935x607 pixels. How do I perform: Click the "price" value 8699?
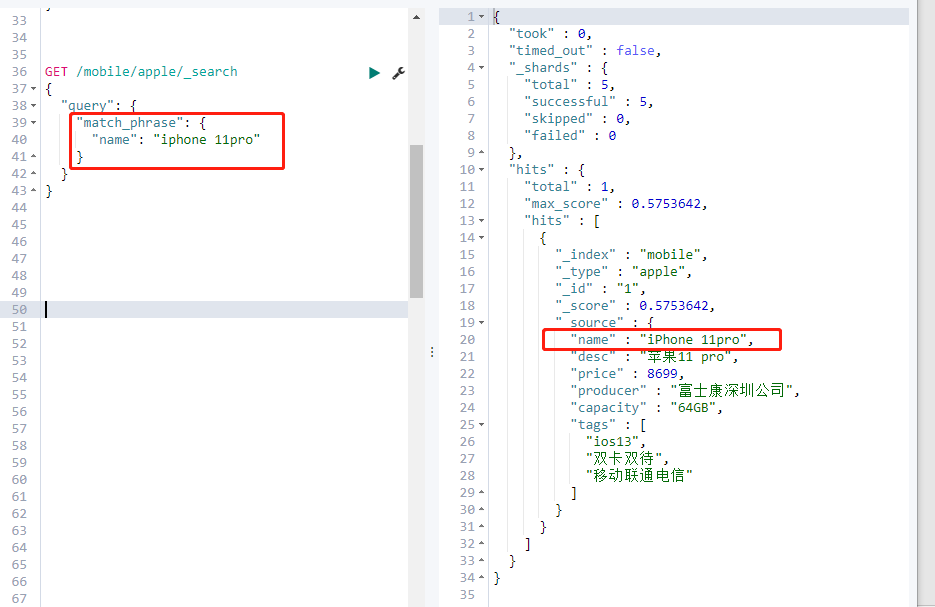[662, 374]
